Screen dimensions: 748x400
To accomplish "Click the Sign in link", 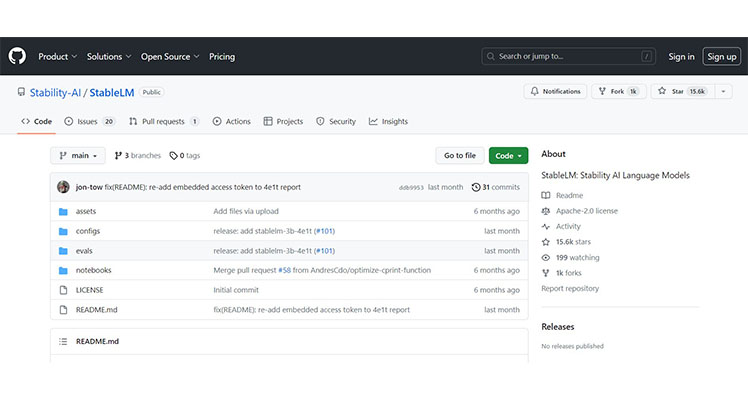I will tap(681, 56).
